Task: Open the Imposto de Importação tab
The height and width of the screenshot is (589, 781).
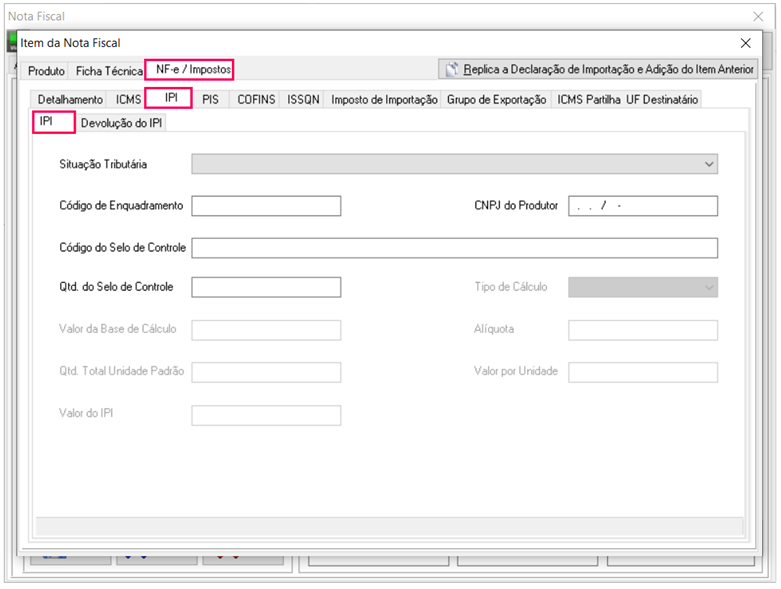Action: (384, 99)
